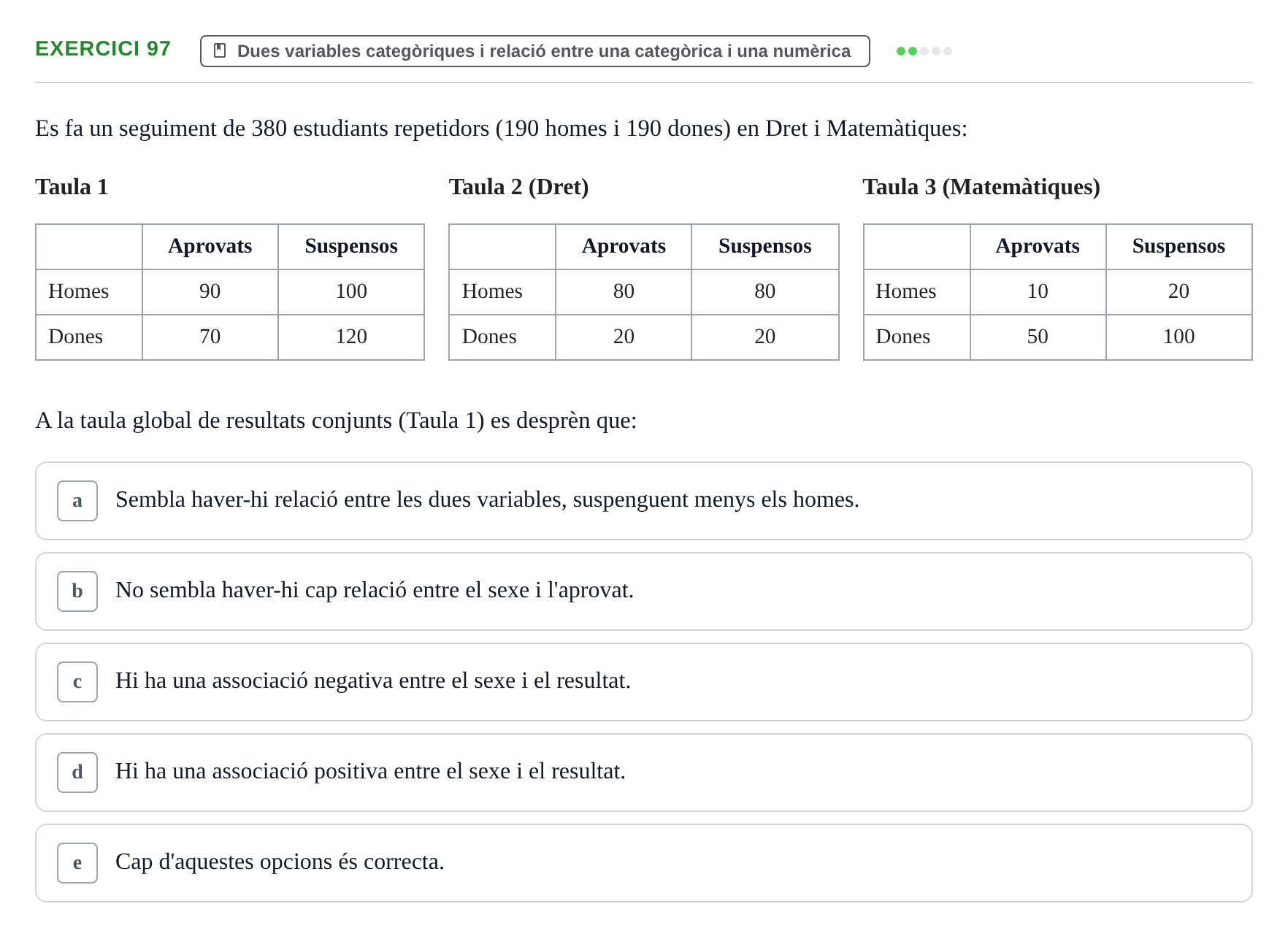Click 'Aprovats' header in Taula 3

[x=1038, y=246]
